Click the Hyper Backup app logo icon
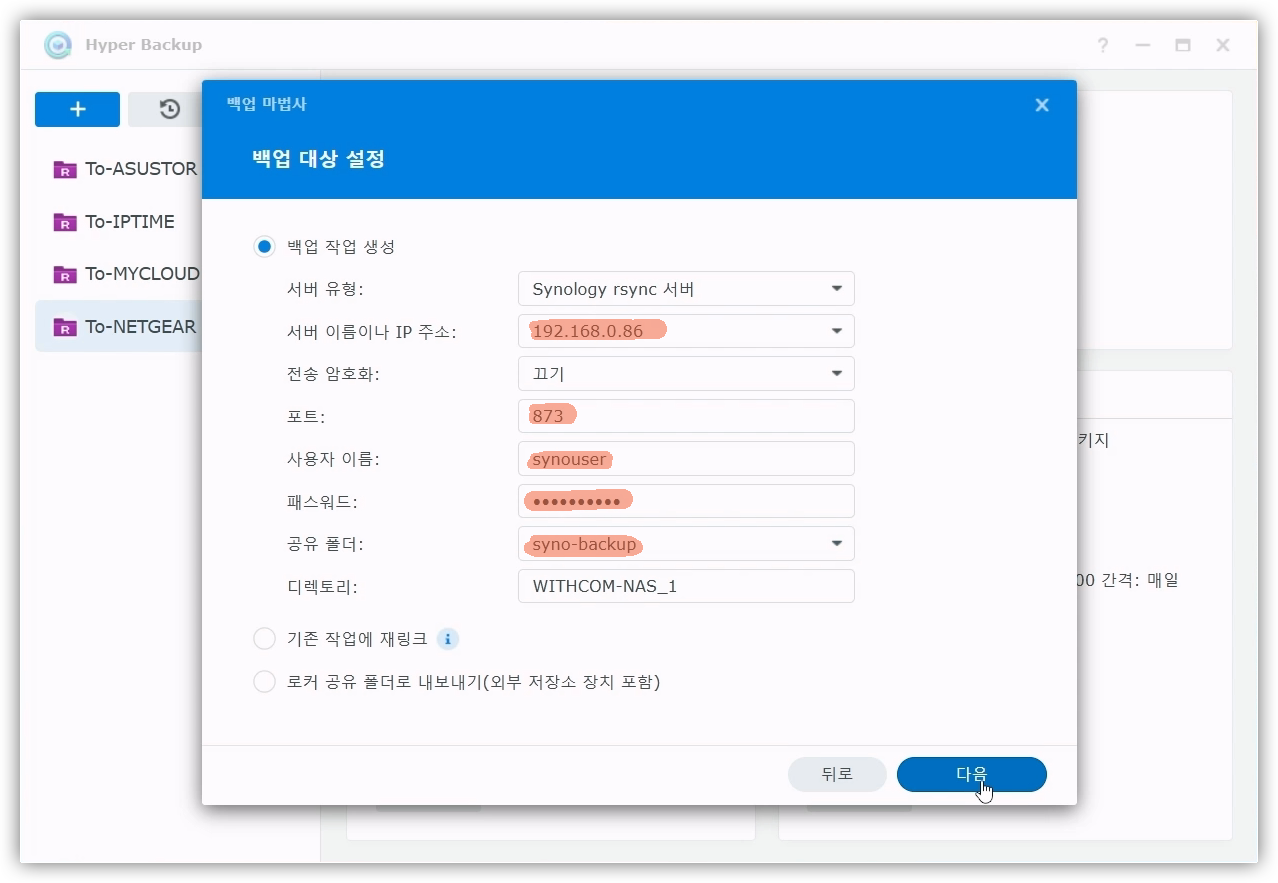Screen dimensions: 1278x883 tap(58, 45)
